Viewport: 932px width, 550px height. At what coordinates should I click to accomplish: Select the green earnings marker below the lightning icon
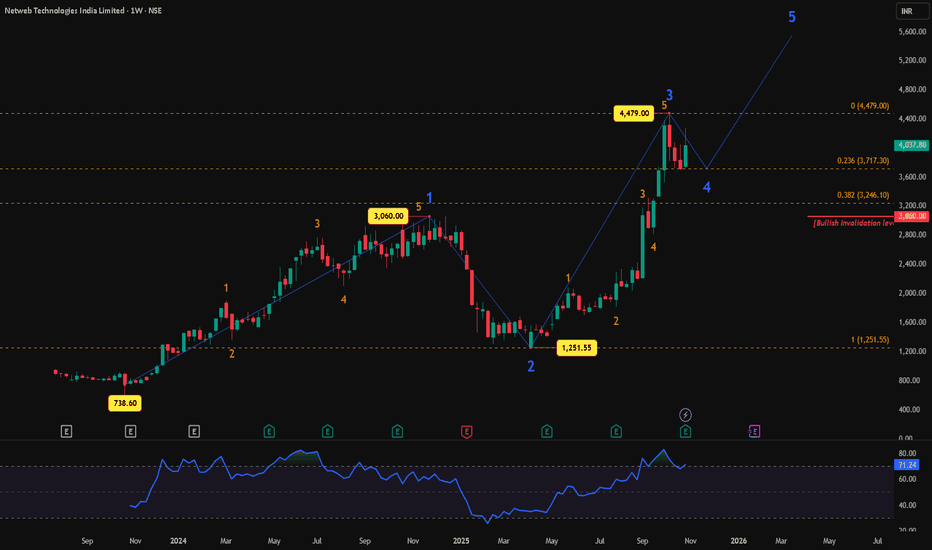click(685, 432)
